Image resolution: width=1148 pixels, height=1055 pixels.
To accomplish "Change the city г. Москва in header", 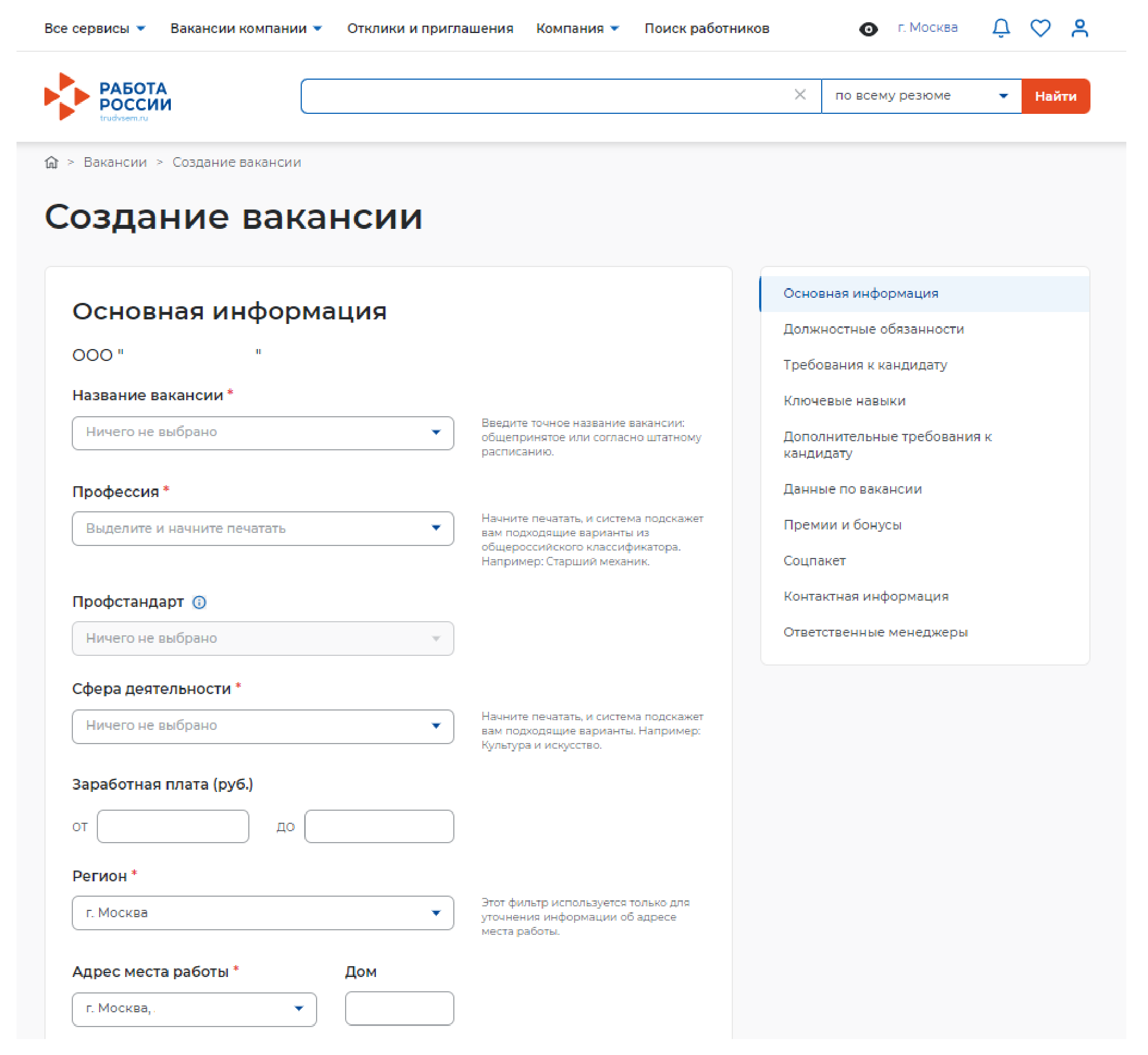I will (928, 28).
